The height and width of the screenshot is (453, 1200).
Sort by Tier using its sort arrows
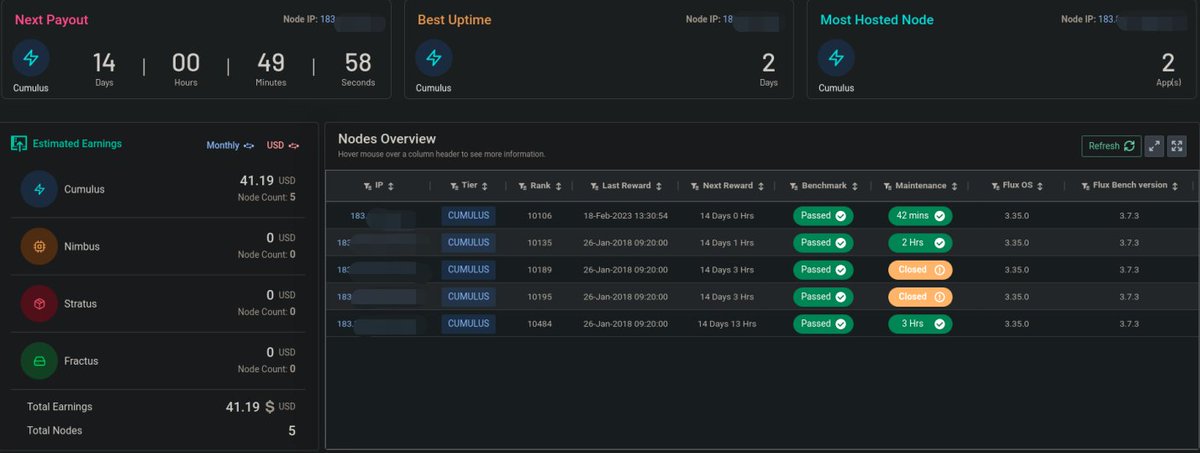point(487,186)
